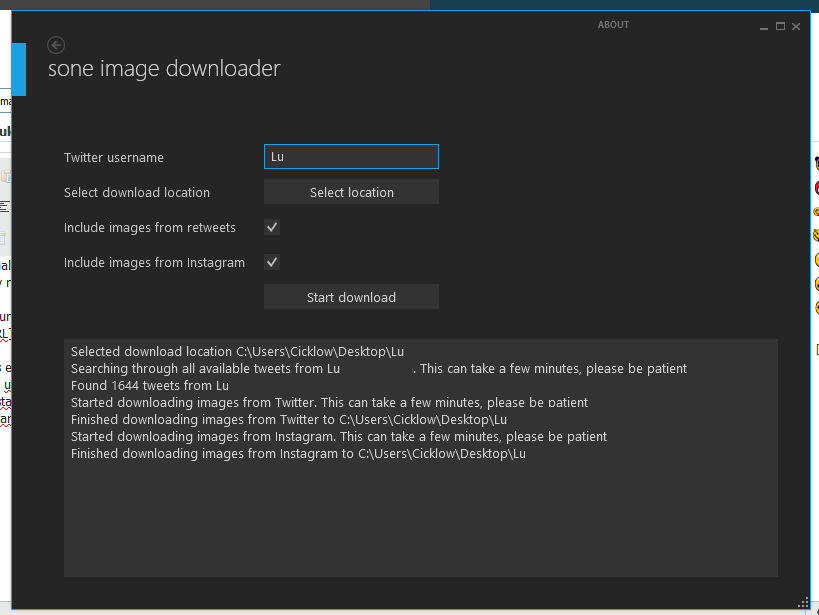Screen dimensions: 819x615
Task: Minimize the sone image downloader window
Action: (x=764, y=27)
